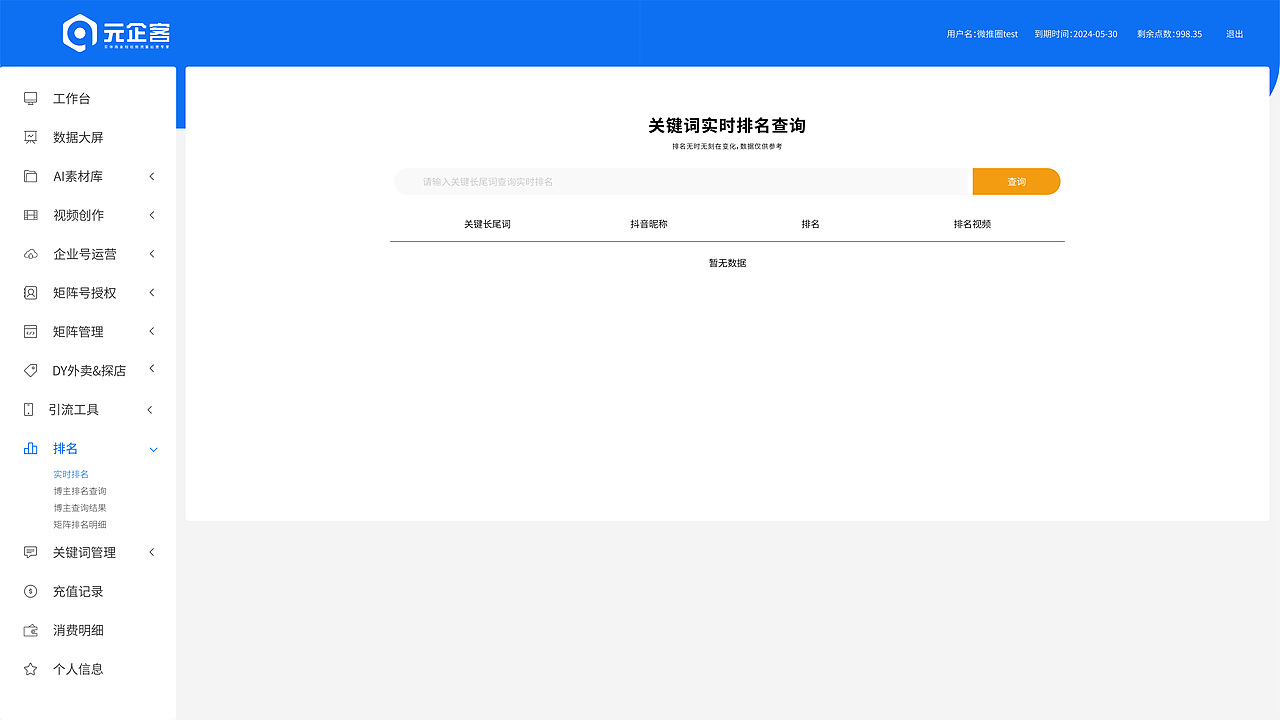1280x720 pixels.
Task: Collapse the 排名 ranking section
Action: [x=88, y=448]
